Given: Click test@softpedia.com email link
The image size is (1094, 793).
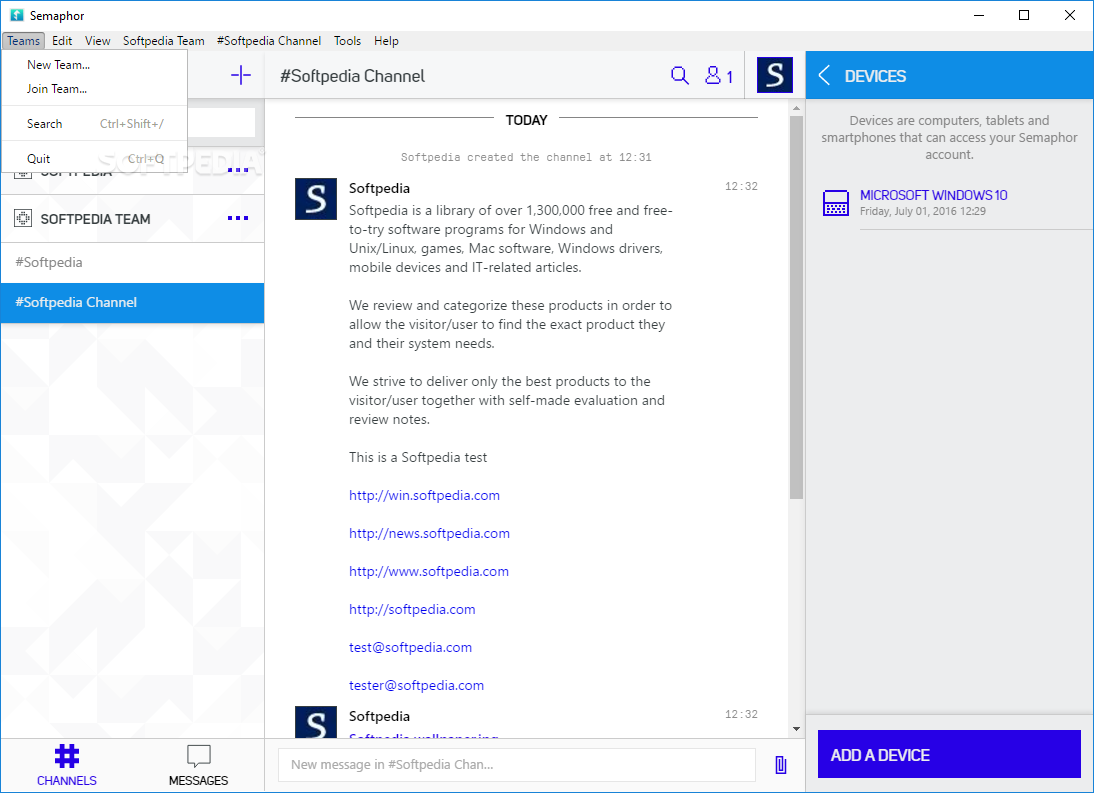Looking at the screenshot, I should pyautogui.click(x=410, y=647).
